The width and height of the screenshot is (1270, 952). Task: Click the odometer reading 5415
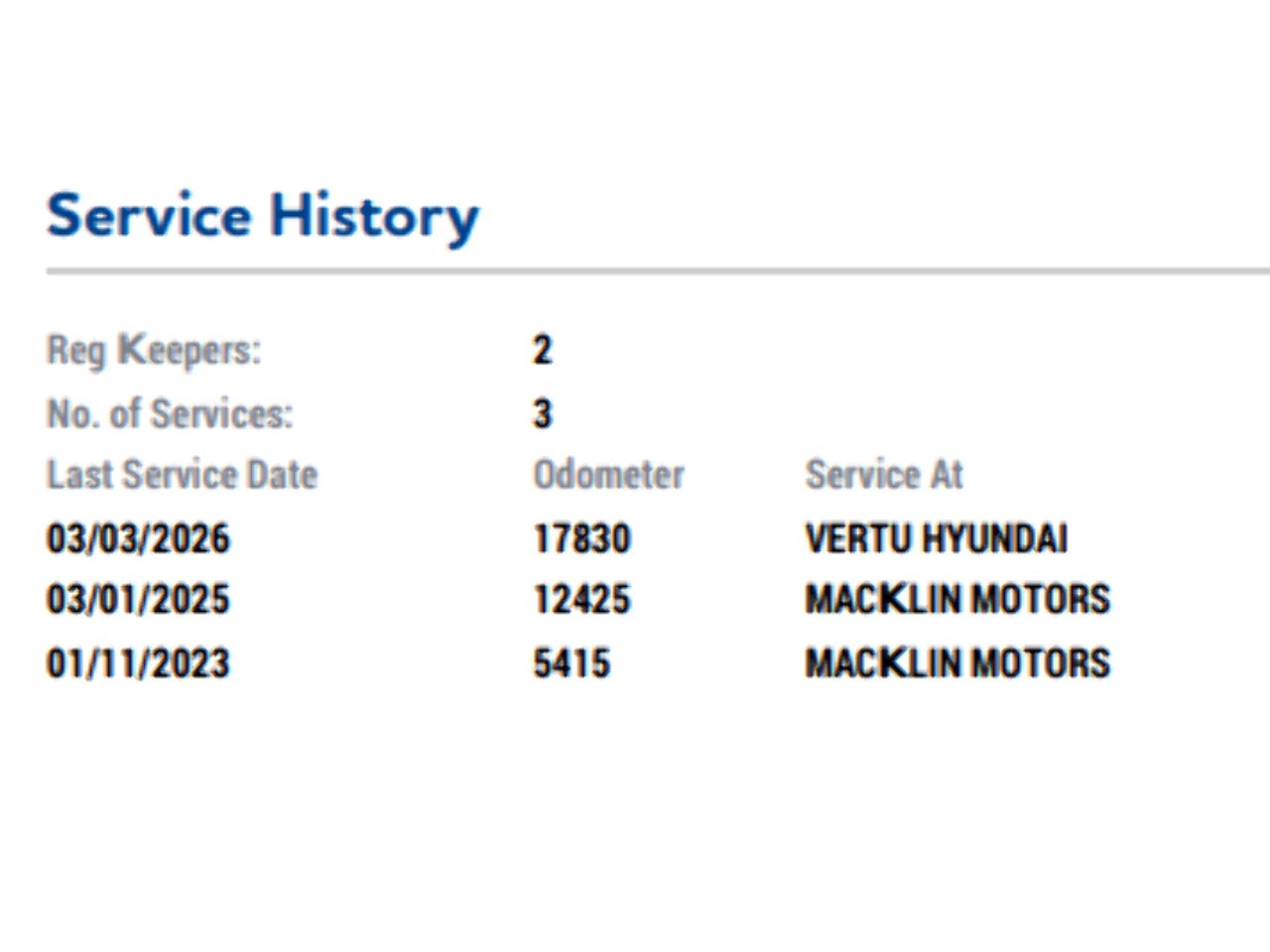[x=571, y=663]
